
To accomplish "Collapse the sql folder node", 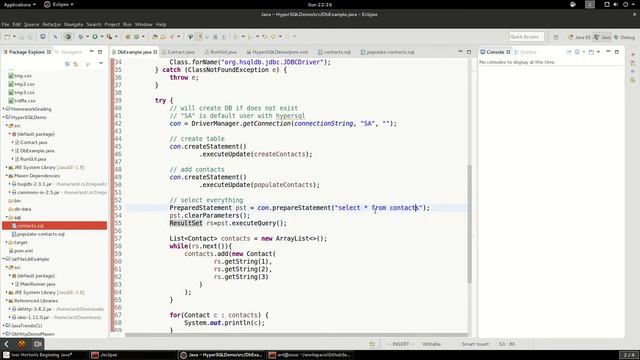I will 7,217.
